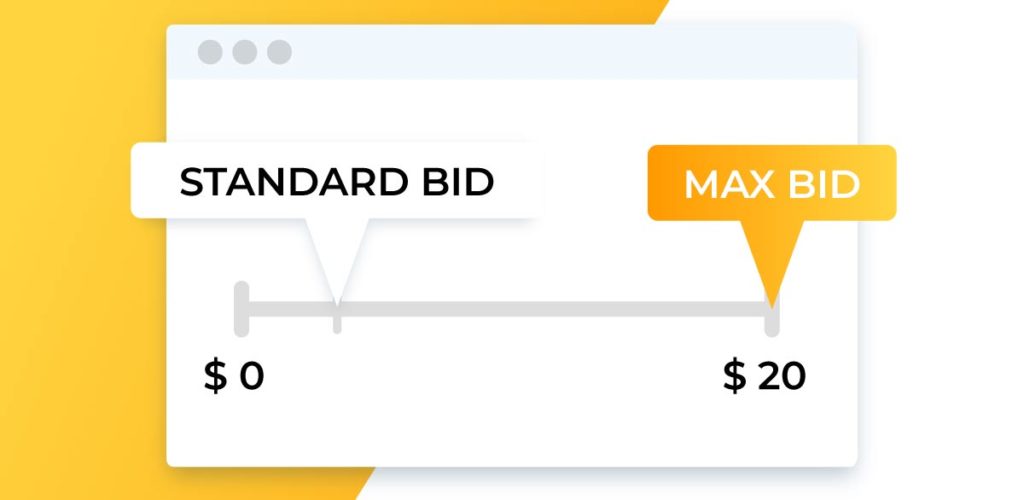Click slider track between standard and max bid
This screenshot has height=500, width=1024.
[x=552, y=309]
